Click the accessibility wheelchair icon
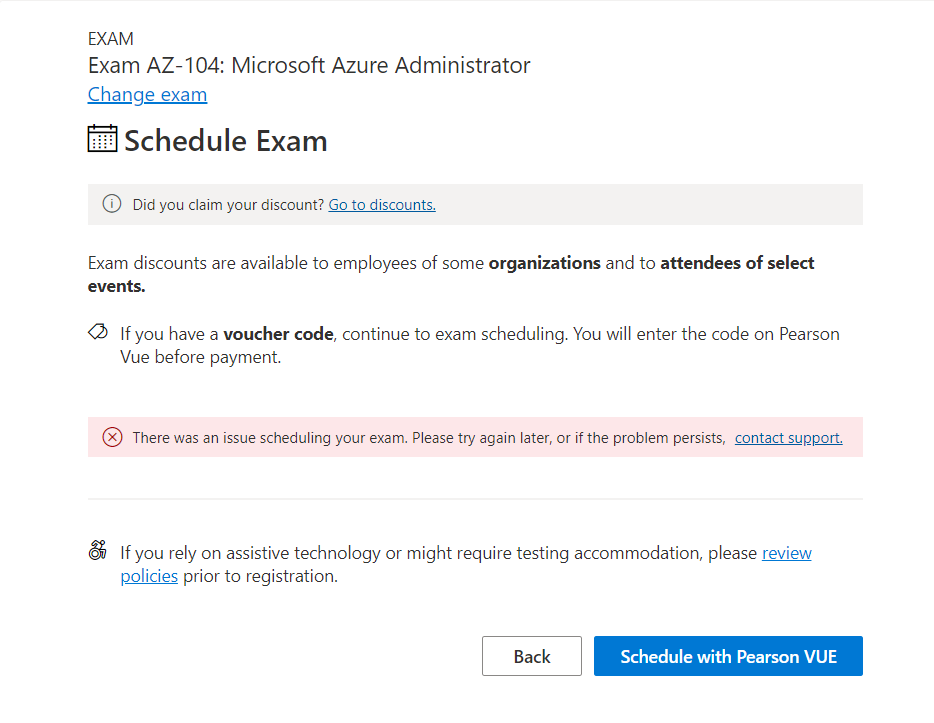934x723 pixels. pyautogui.click(x=96, y=550)
